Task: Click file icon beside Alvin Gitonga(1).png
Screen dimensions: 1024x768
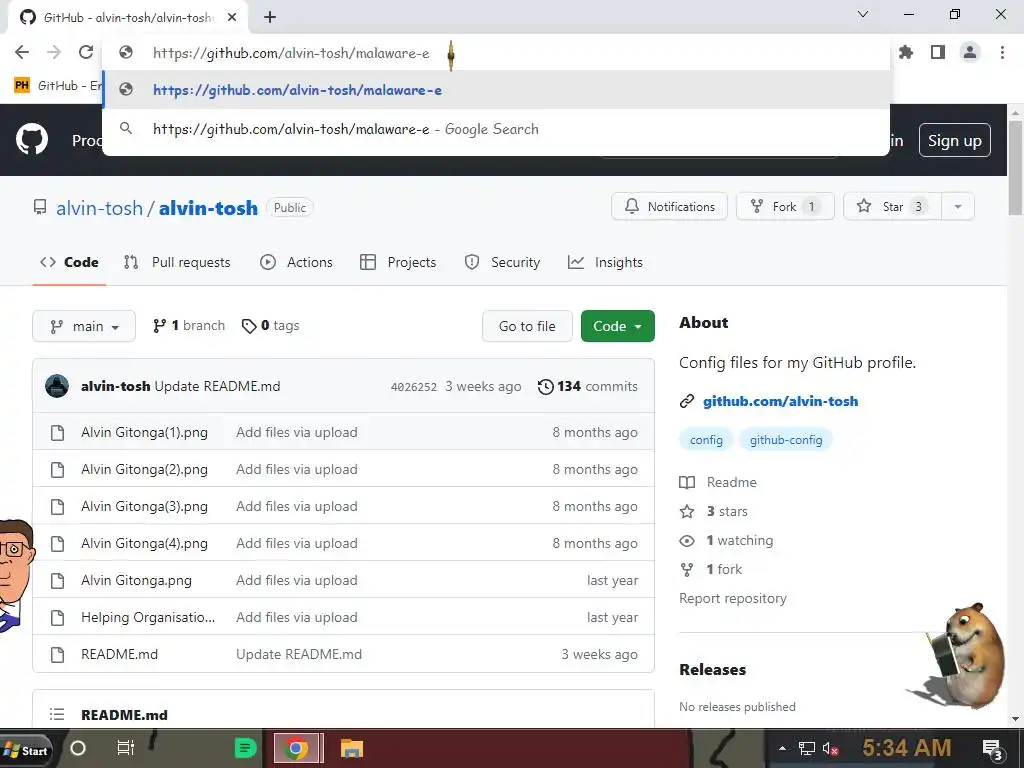Action: [57, 433]
